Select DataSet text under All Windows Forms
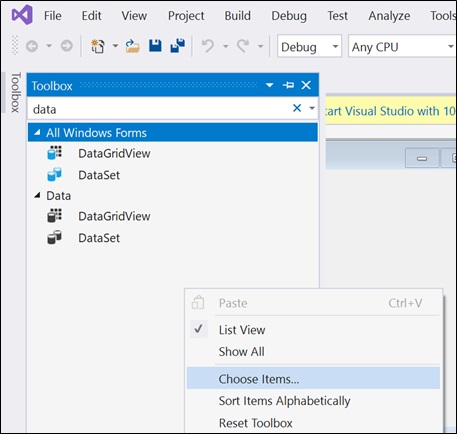 (x=99, y=175)
